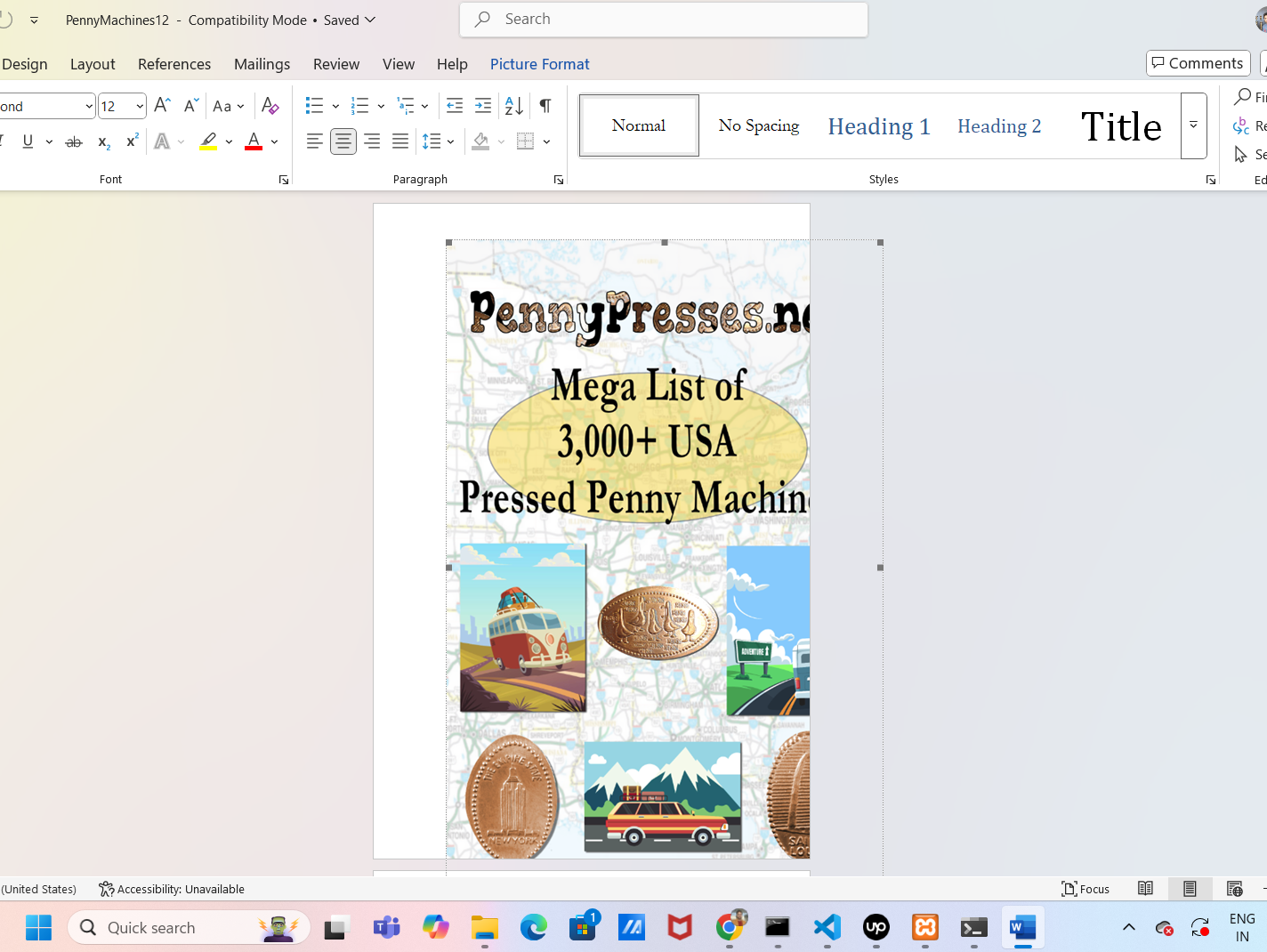Click the Bullets list icon

coord(314,106)
